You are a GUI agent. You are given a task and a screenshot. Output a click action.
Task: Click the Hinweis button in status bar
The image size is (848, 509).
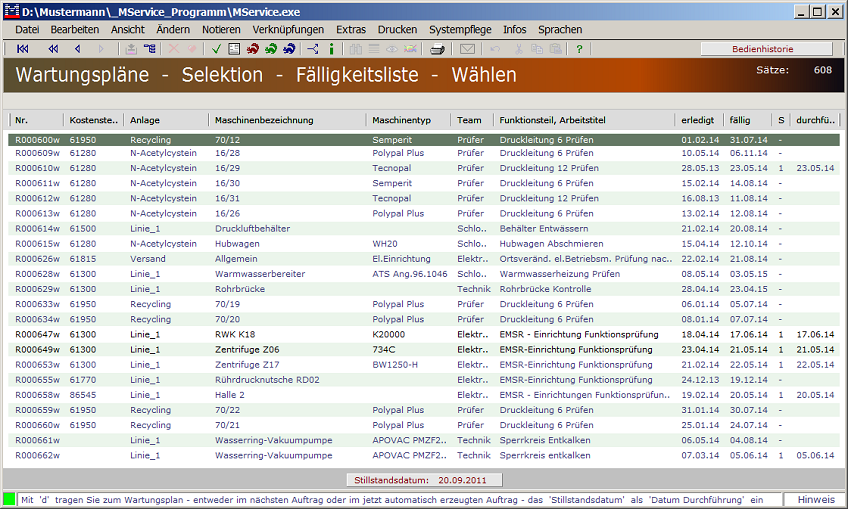(815, 498)
